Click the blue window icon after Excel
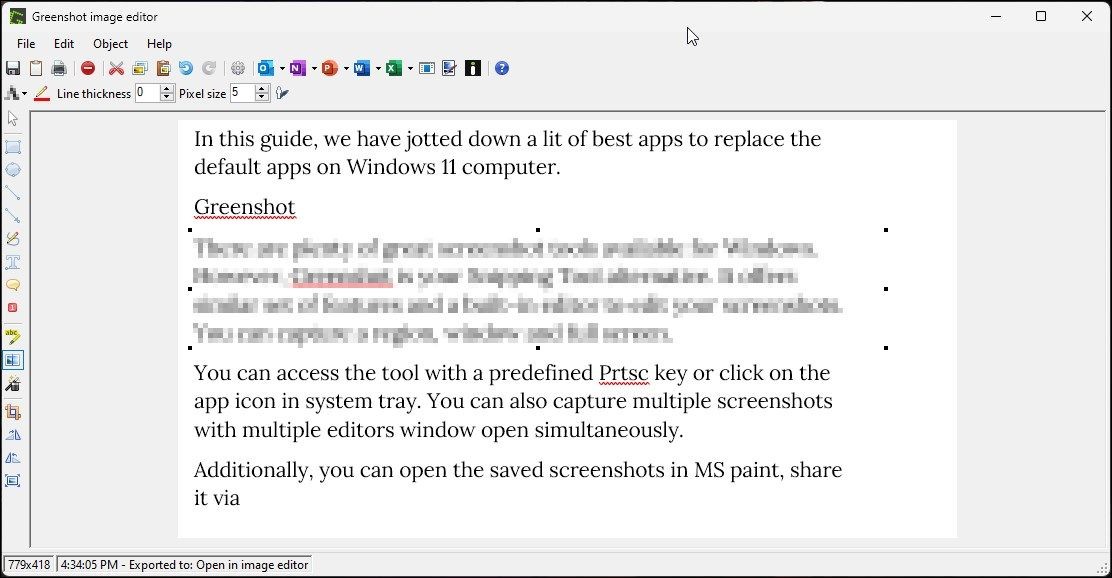 click(x=427, y=68)
